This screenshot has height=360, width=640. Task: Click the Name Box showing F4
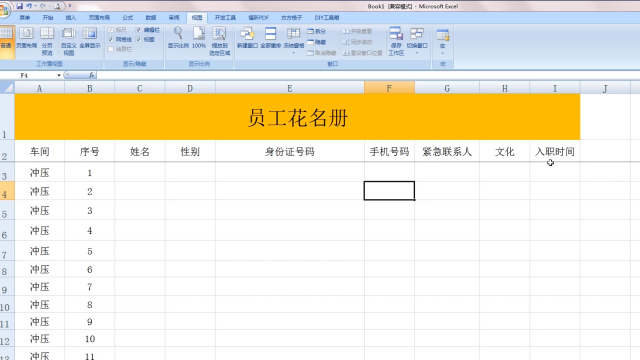tap(28, 76)
